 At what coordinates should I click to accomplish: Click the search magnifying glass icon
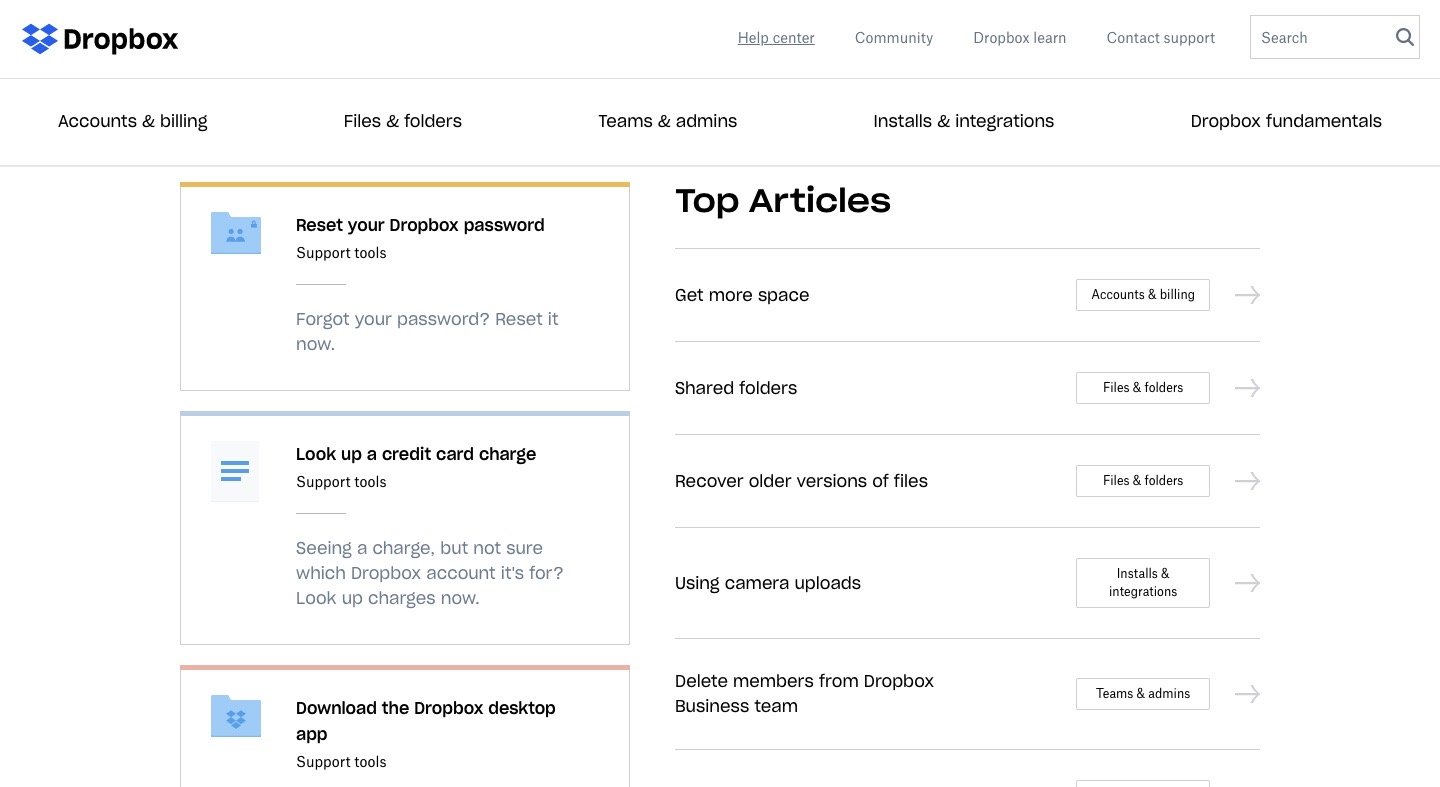pyautogui.click(x=1404, y=38)
